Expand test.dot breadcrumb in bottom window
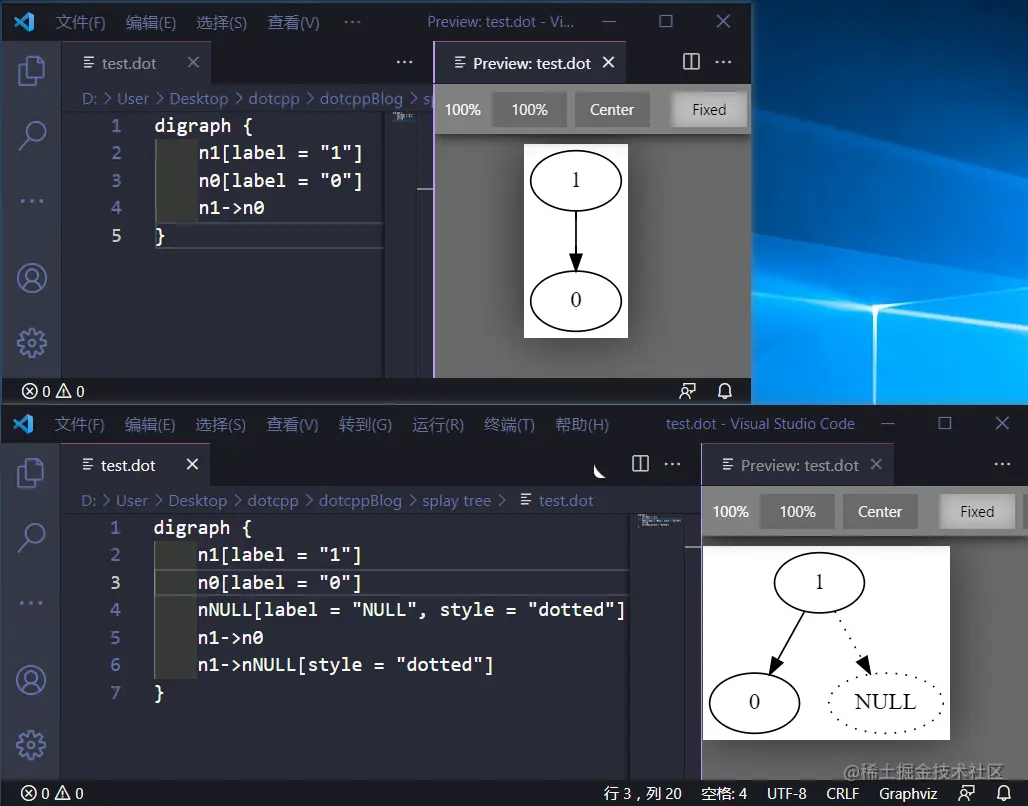The width and height of the screenshot is (1028, 806). [557, 501]
